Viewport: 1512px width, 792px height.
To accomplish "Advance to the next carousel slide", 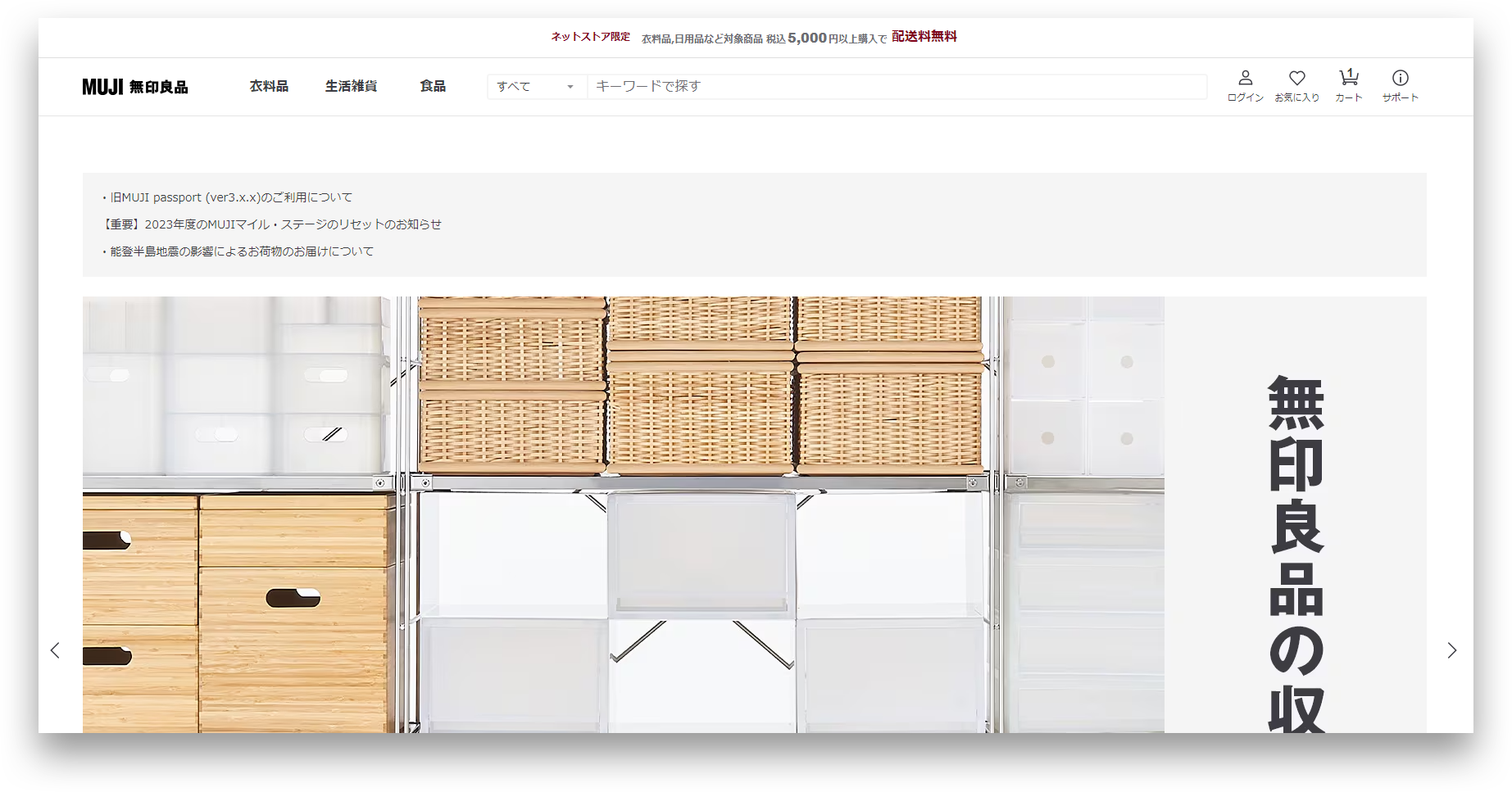I will 1451,650.
